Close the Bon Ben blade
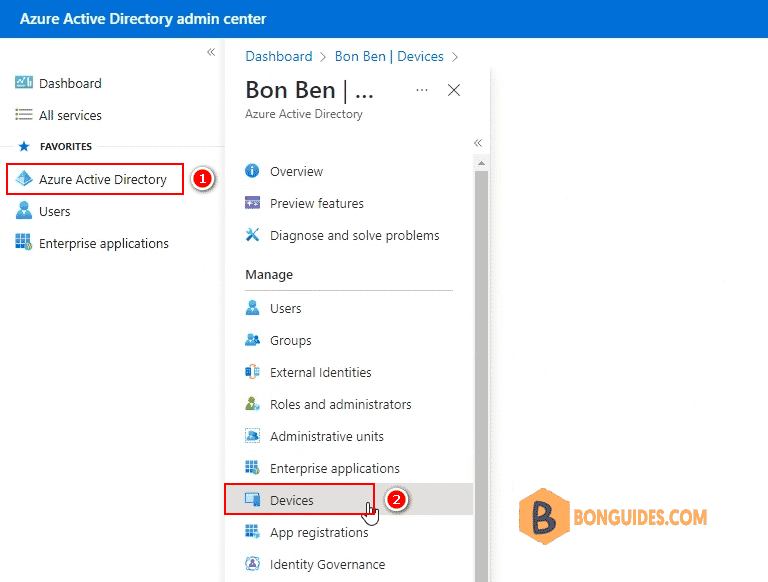Screen dimensions: 768x582 pos(454,90)
